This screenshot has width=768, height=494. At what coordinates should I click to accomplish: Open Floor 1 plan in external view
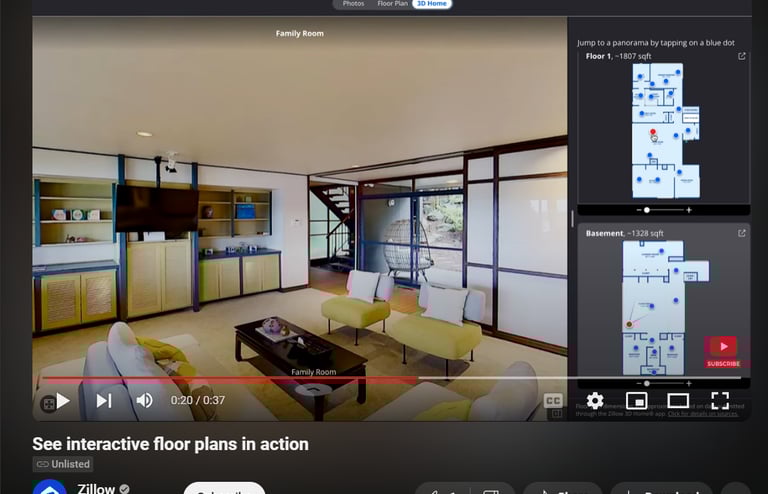point(742,56)
